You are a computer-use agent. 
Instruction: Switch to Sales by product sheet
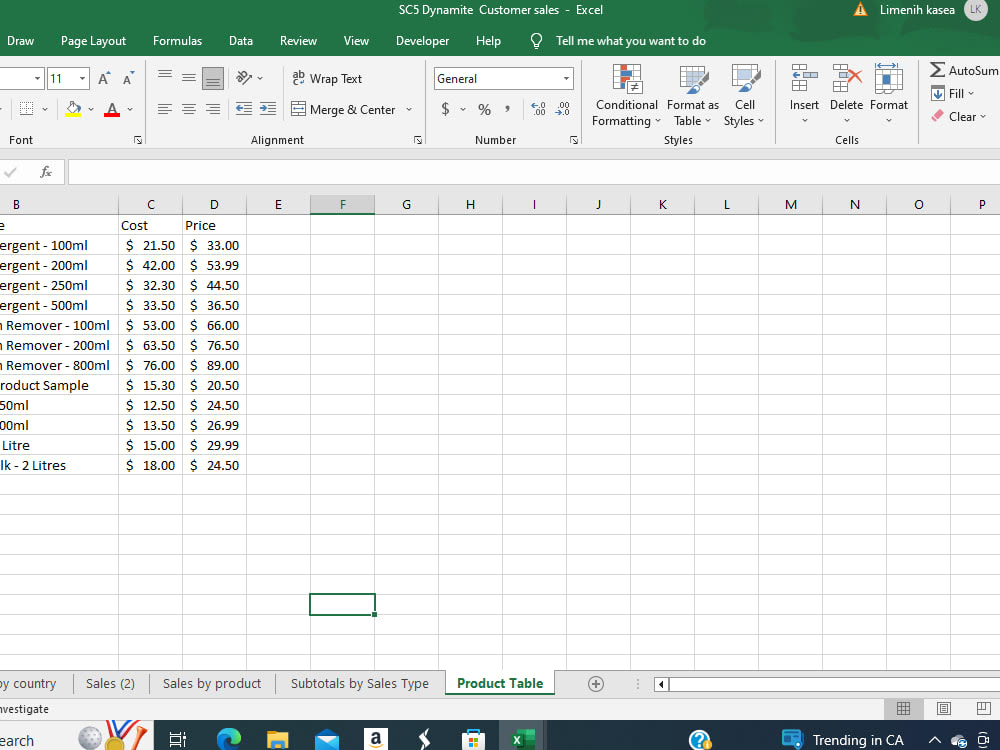point(212,684)
